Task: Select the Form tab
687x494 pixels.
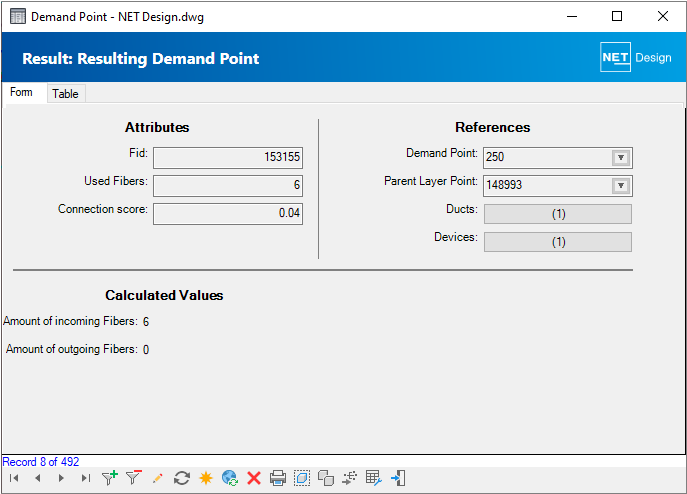Action: coord(22,93)
